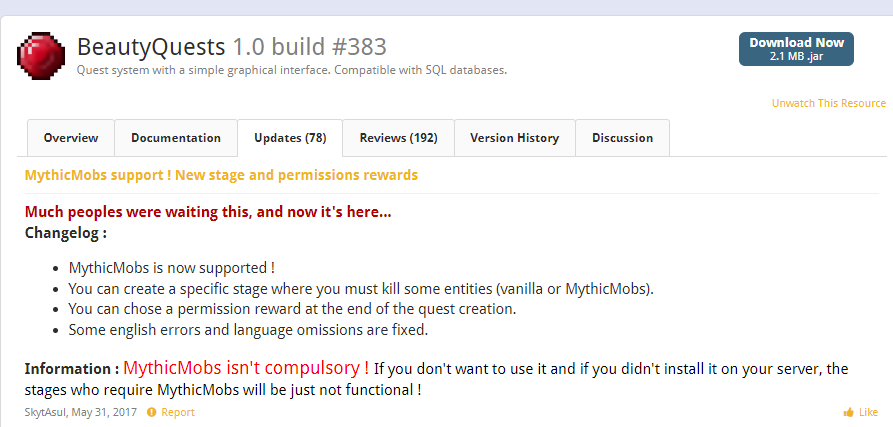Screen dimensions: 893x427
Task: Go to the Version History tab
Action: click(515, 138)
